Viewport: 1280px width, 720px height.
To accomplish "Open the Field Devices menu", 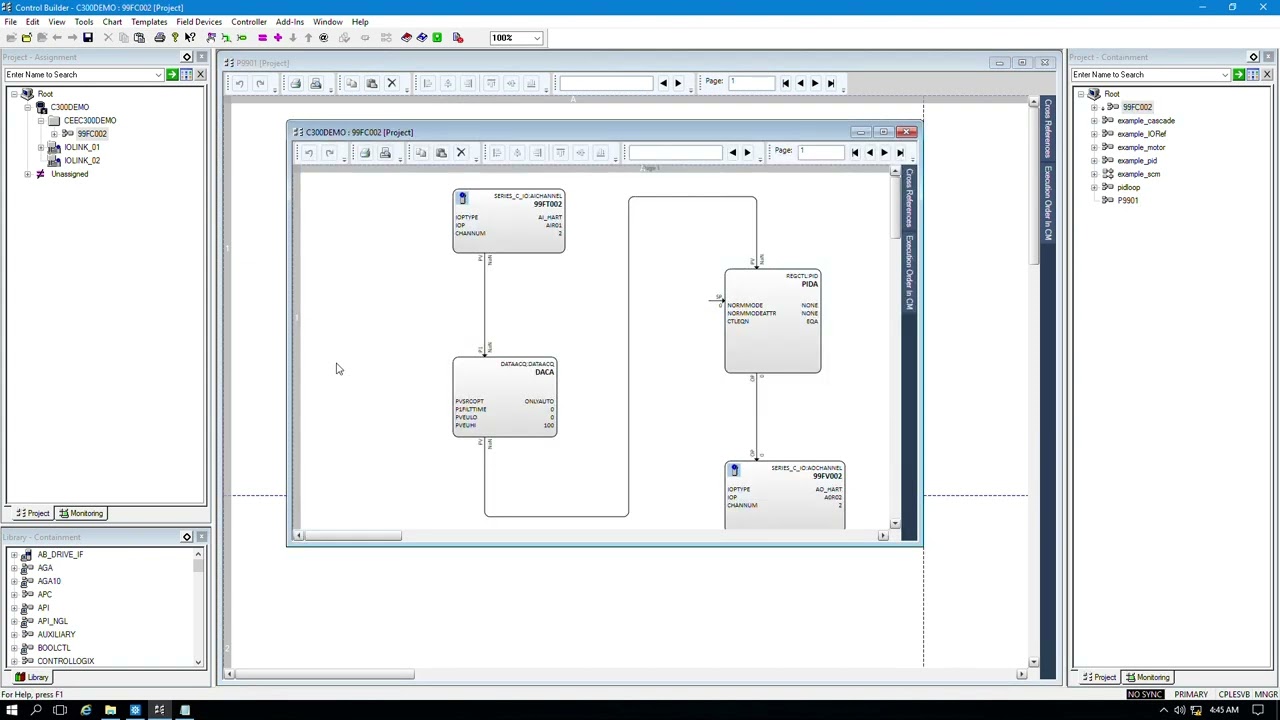I will (x=199, y=22).
